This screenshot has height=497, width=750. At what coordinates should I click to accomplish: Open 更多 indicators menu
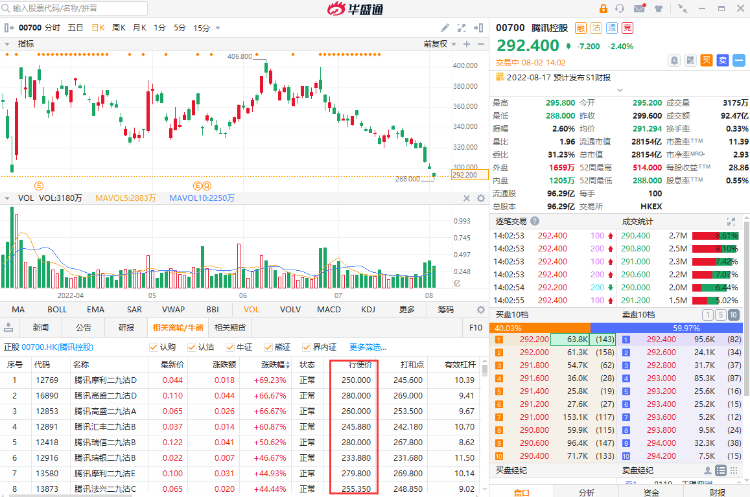pos(407,309)
